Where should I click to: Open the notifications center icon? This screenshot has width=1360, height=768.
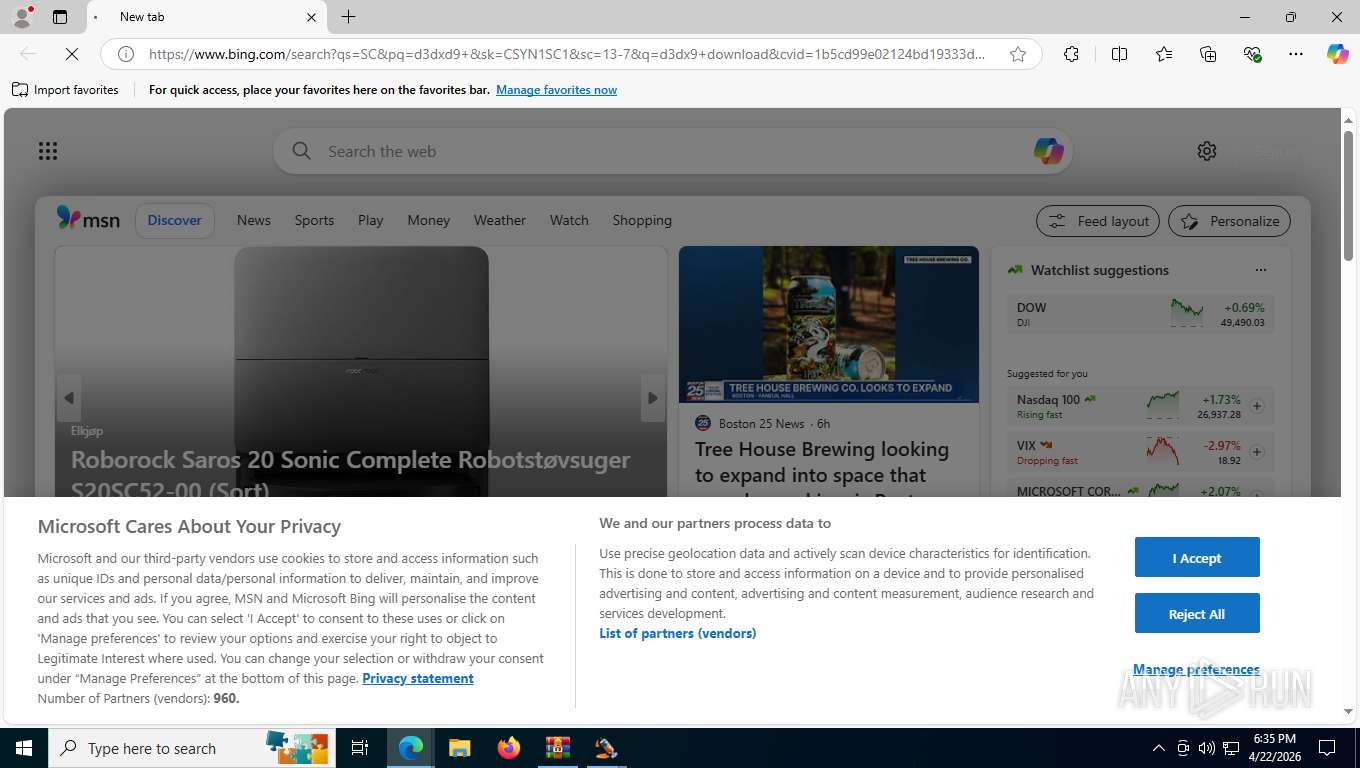pos(1327,748)
